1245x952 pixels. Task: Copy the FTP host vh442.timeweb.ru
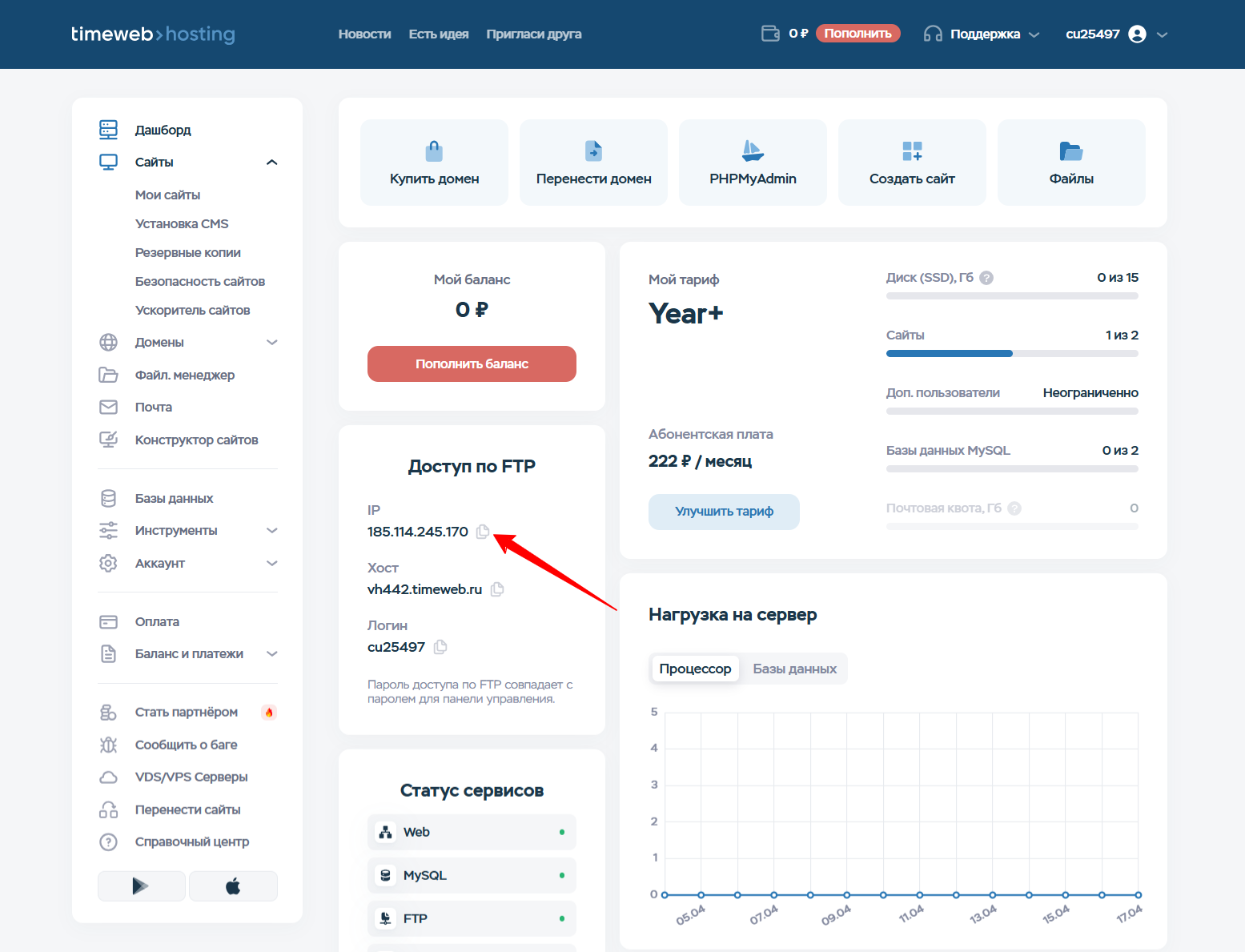pyautogui.click(x=497, y=589)
